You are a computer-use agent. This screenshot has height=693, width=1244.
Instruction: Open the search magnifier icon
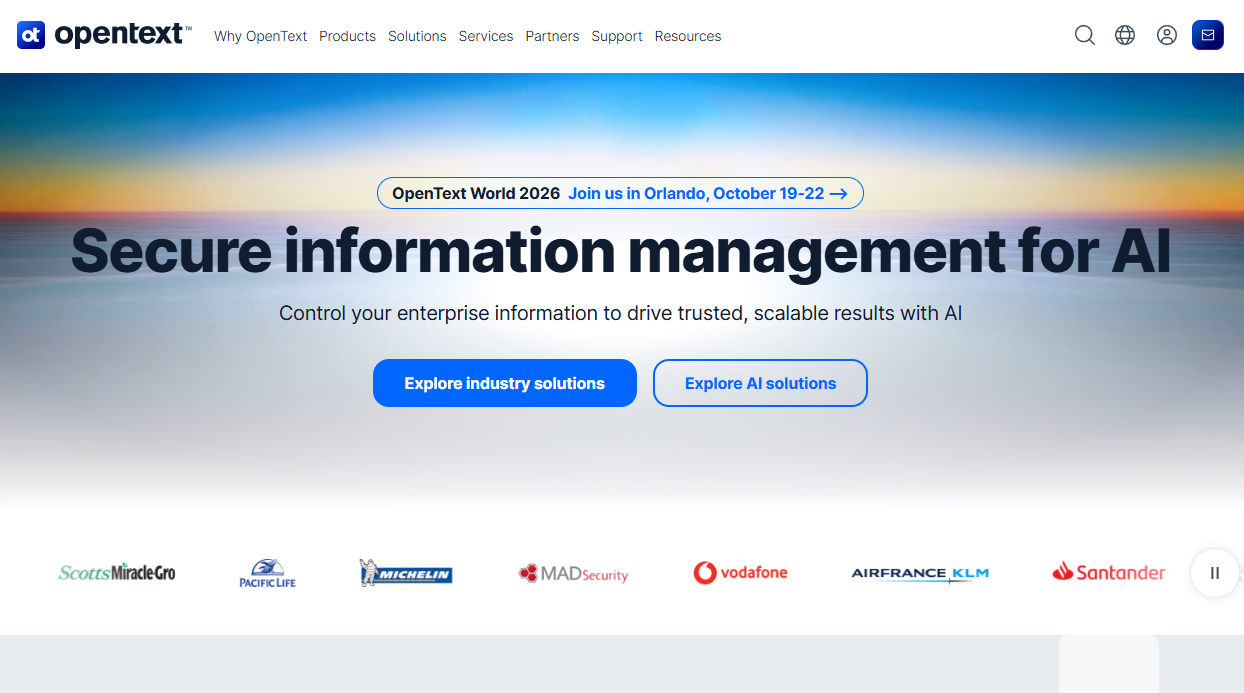coord(1085,35)
